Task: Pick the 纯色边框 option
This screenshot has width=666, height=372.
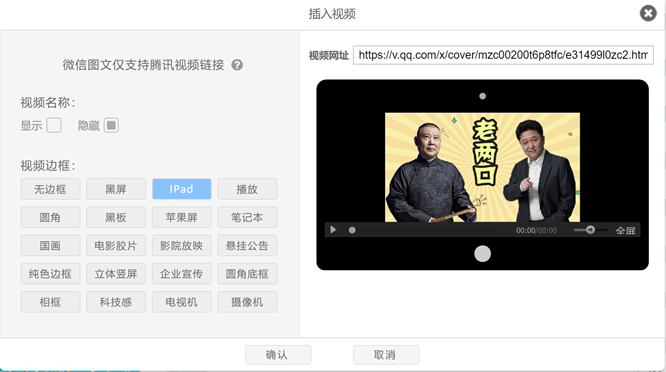Action: coord(50,274)
